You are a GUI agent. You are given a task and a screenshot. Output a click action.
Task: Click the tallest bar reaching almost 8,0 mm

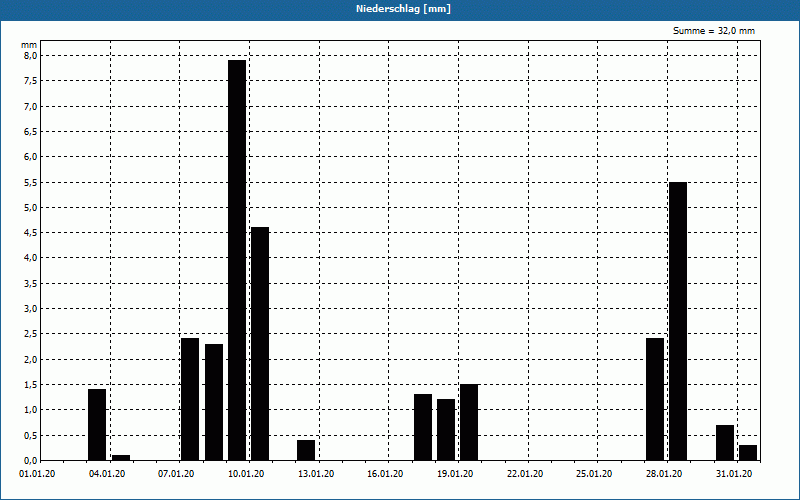point(237,260)
